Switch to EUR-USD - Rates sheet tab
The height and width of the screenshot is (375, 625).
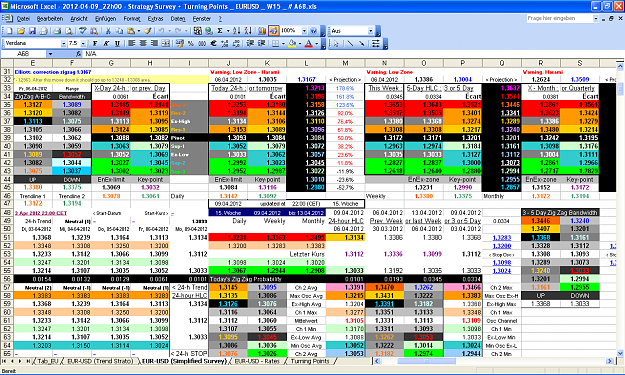(257, 361)
